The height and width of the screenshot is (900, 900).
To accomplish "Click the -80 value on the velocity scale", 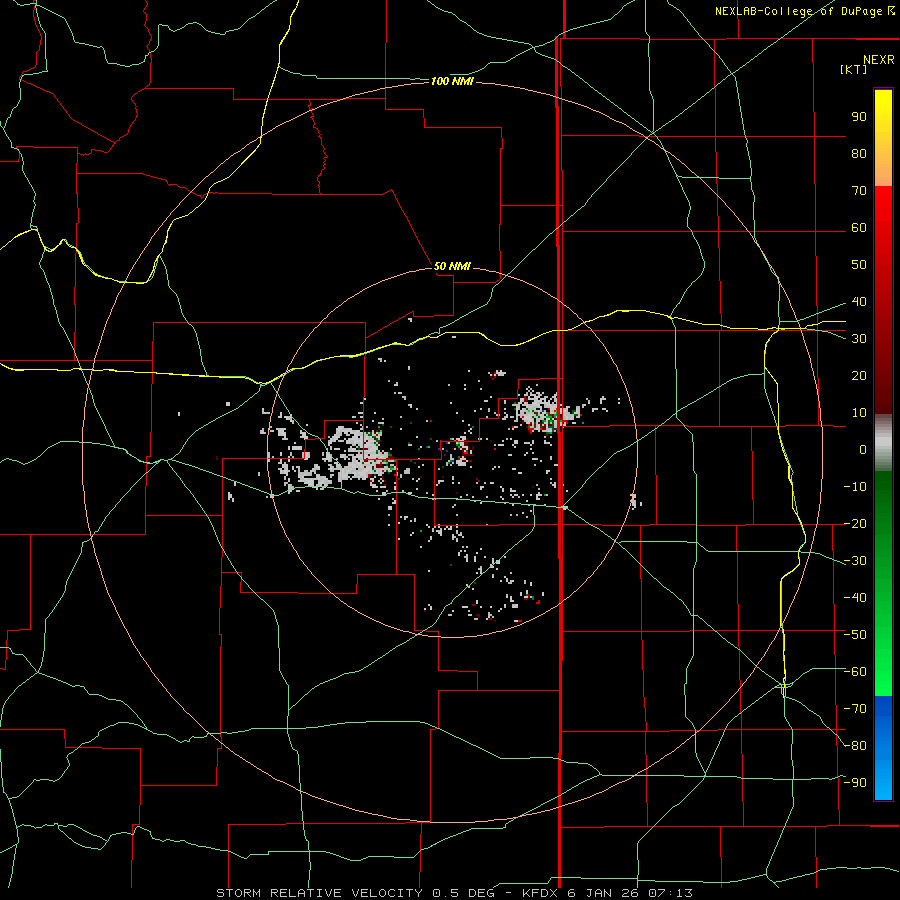I will pos(855,746).
